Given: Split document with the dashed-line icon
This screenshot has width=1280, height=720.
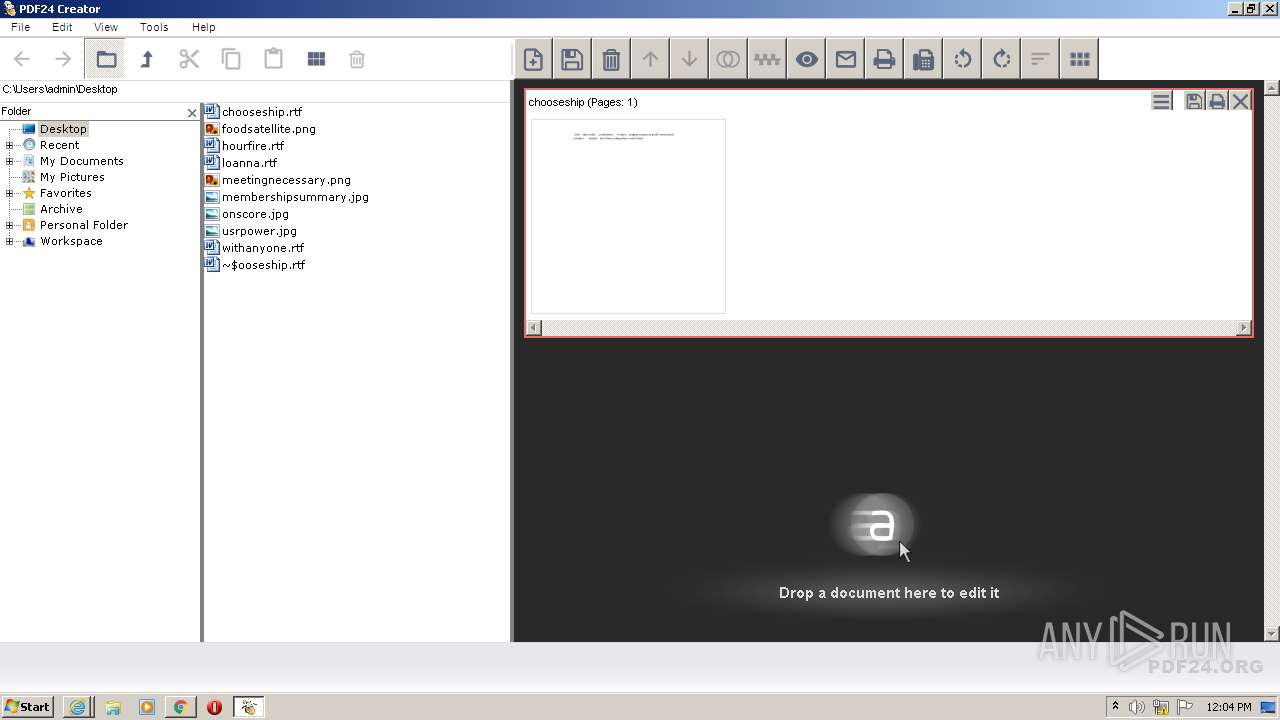Looking at the screenshot, I should (767, 59).
